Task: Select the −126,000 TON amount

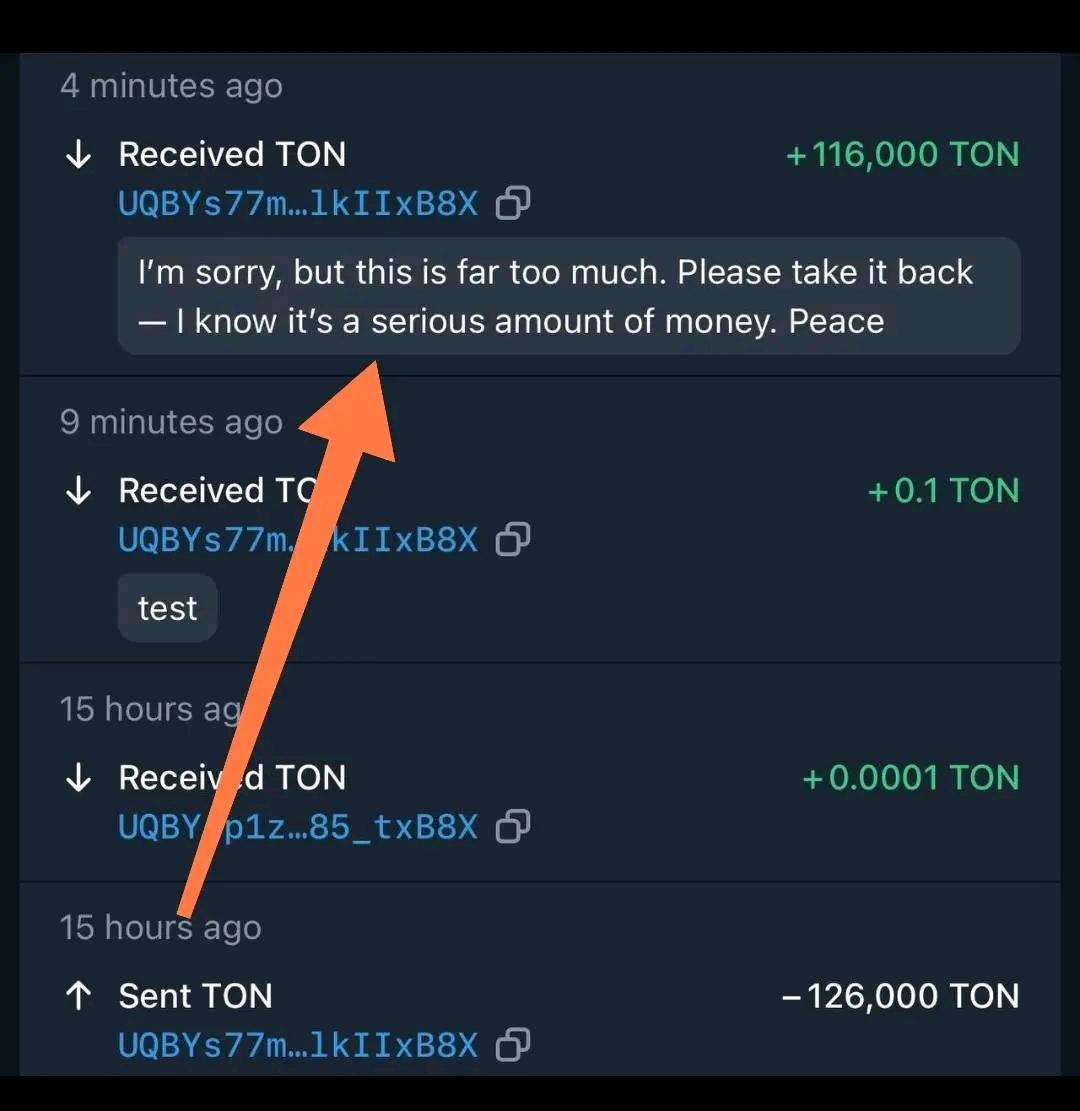Action: [x=899, y=996]
